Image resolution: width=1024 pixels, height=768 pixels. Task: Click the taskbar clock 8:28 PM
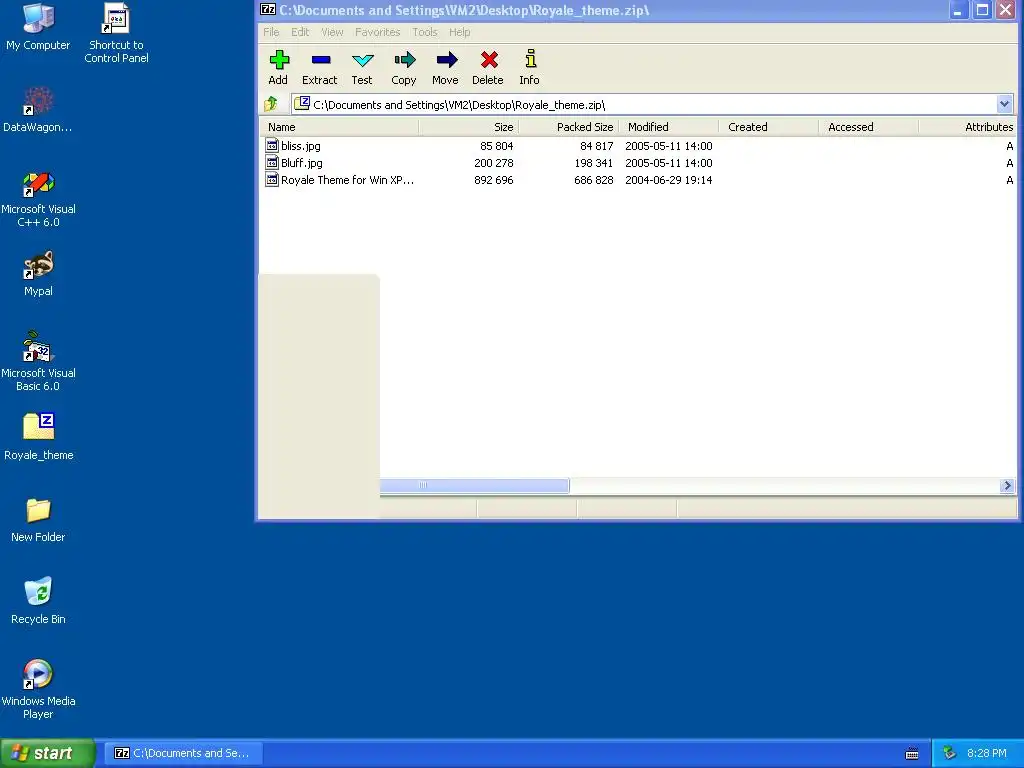click(987, 753)
